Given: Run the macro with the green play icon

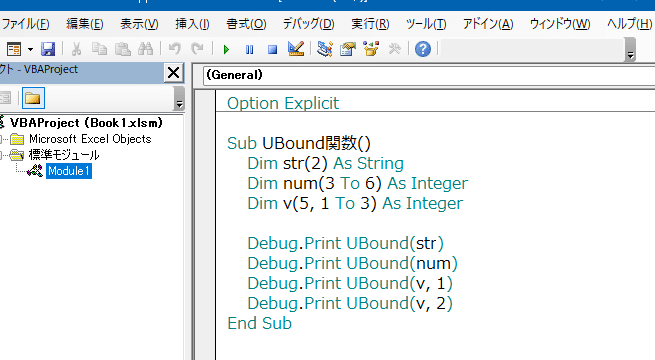Looking at the screenshot, I should pos(226,50).
